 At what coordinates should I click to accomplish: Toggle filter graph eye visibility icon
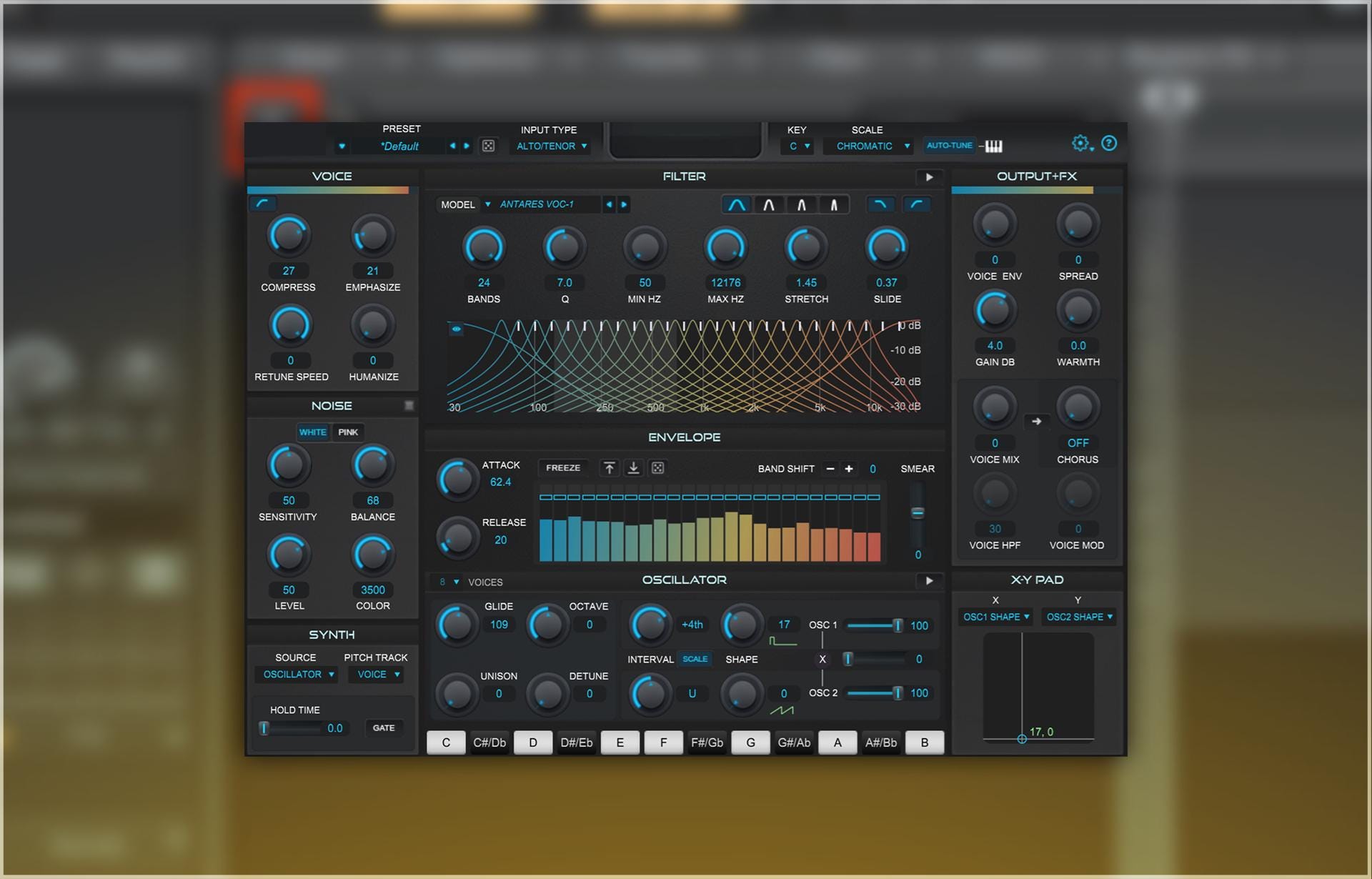[x=456, y=329]
